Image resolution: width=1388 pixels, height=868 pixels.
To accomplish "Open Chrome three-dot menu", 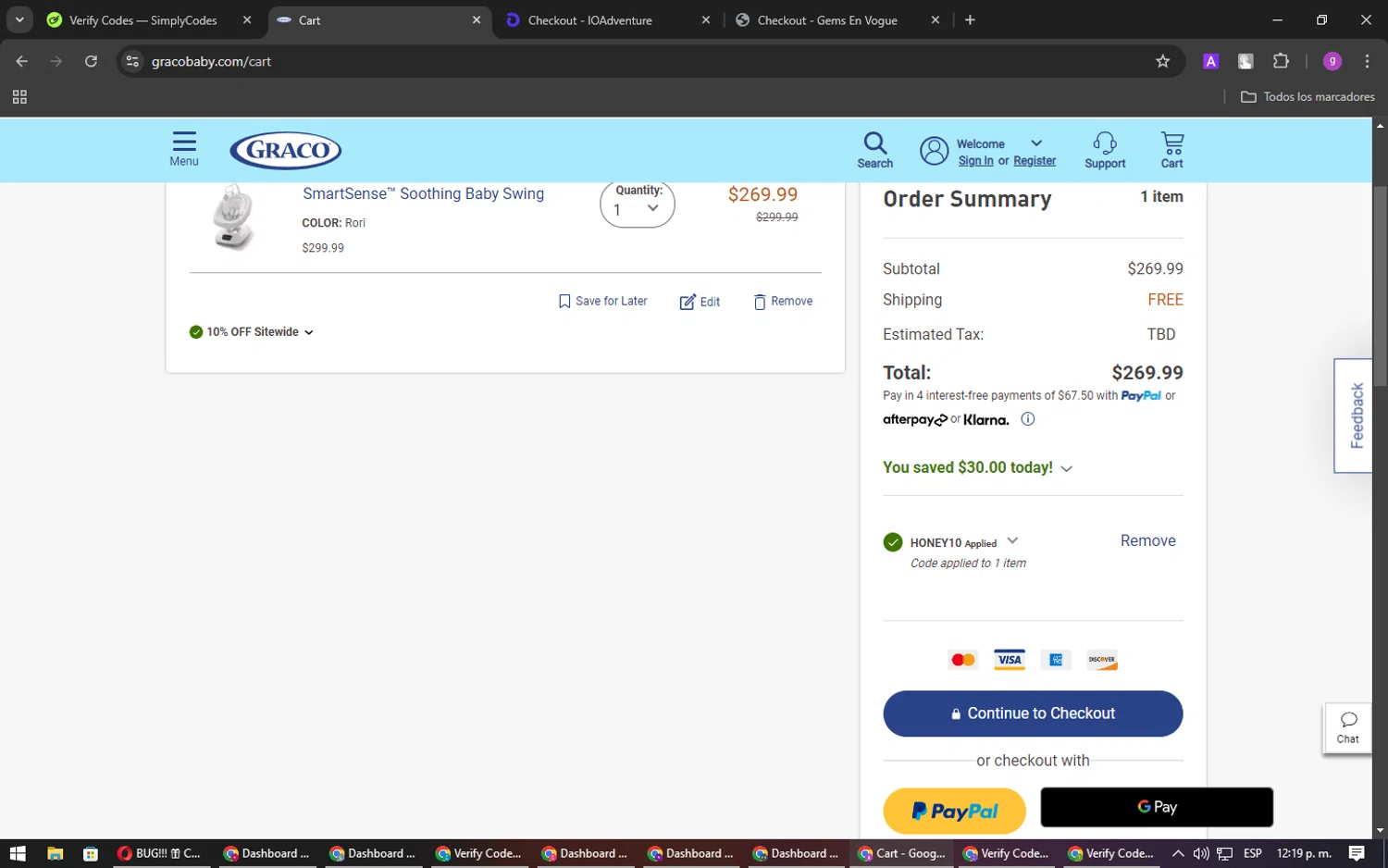I will pos(1367,61).
